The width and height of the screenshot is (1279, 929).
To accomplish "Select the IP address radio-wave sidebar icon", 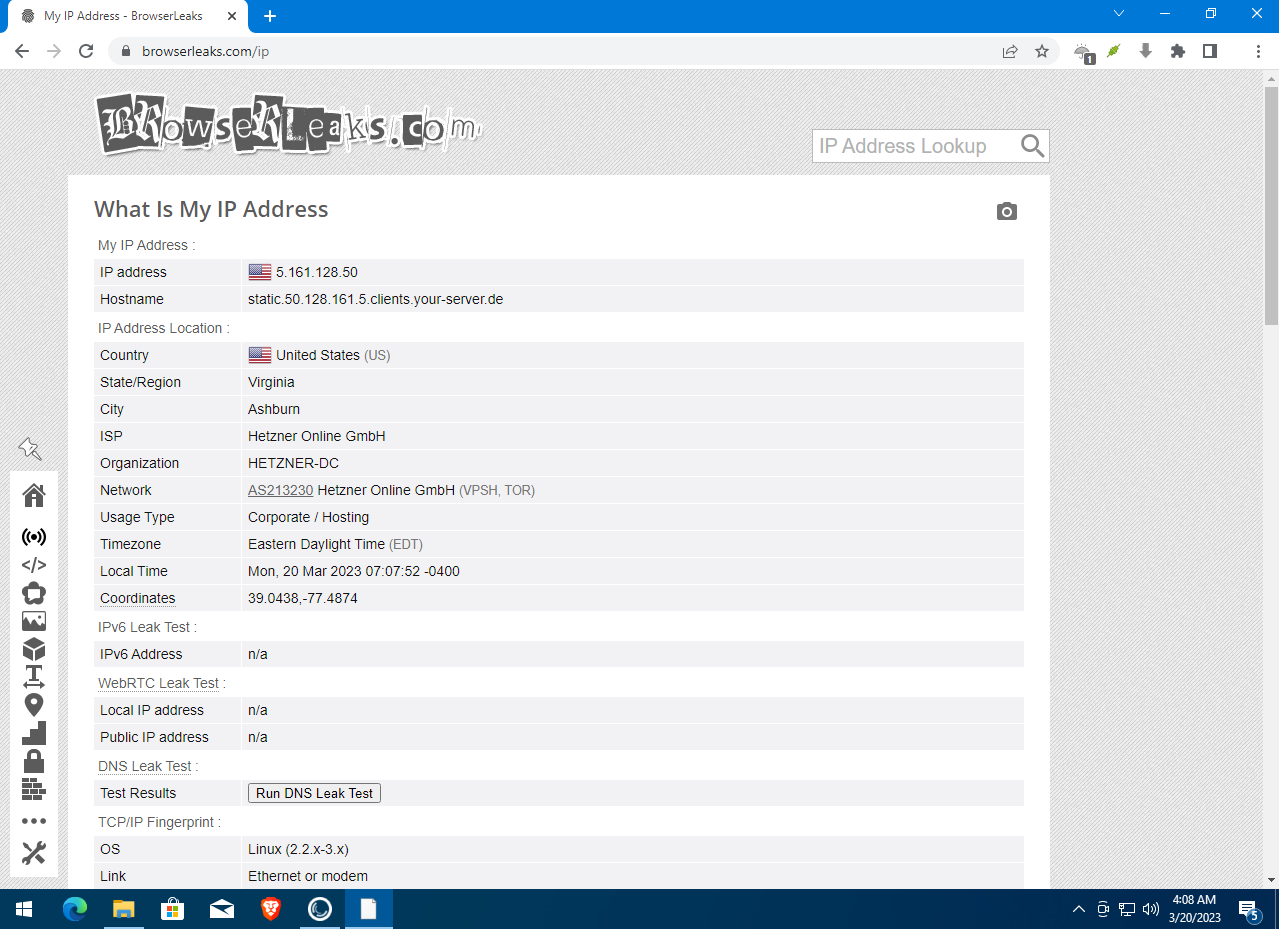I will pyautogui.click(x=34, y=536).
